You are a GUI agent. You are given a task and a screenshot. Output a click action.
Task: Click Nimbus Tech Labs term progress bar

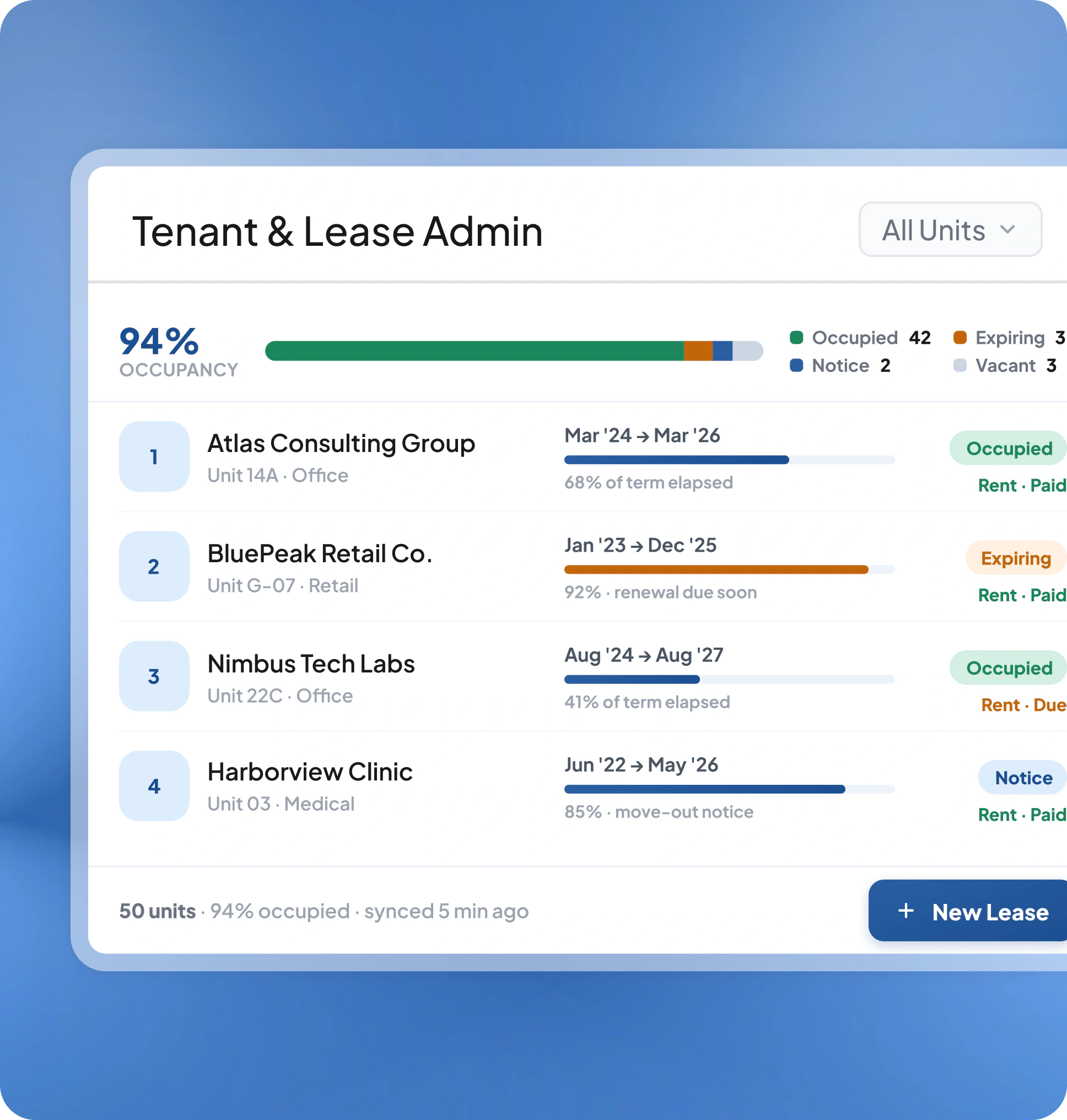pos(729,679)
